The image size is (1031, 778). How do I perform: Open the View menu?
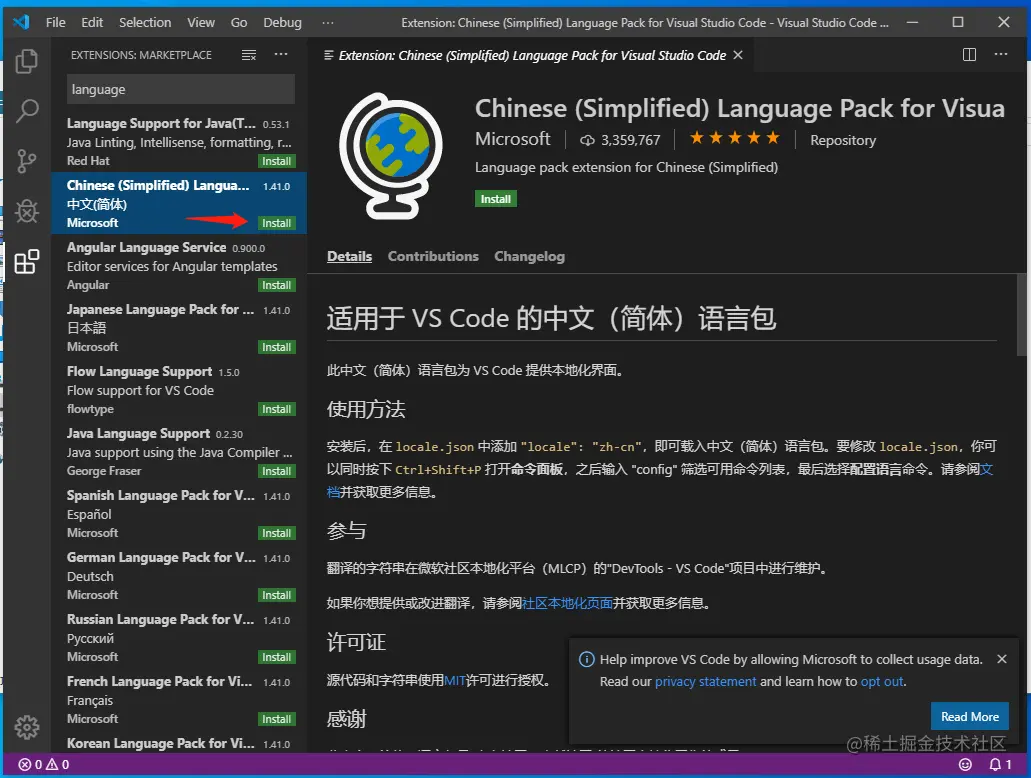[x=201, y=22]
